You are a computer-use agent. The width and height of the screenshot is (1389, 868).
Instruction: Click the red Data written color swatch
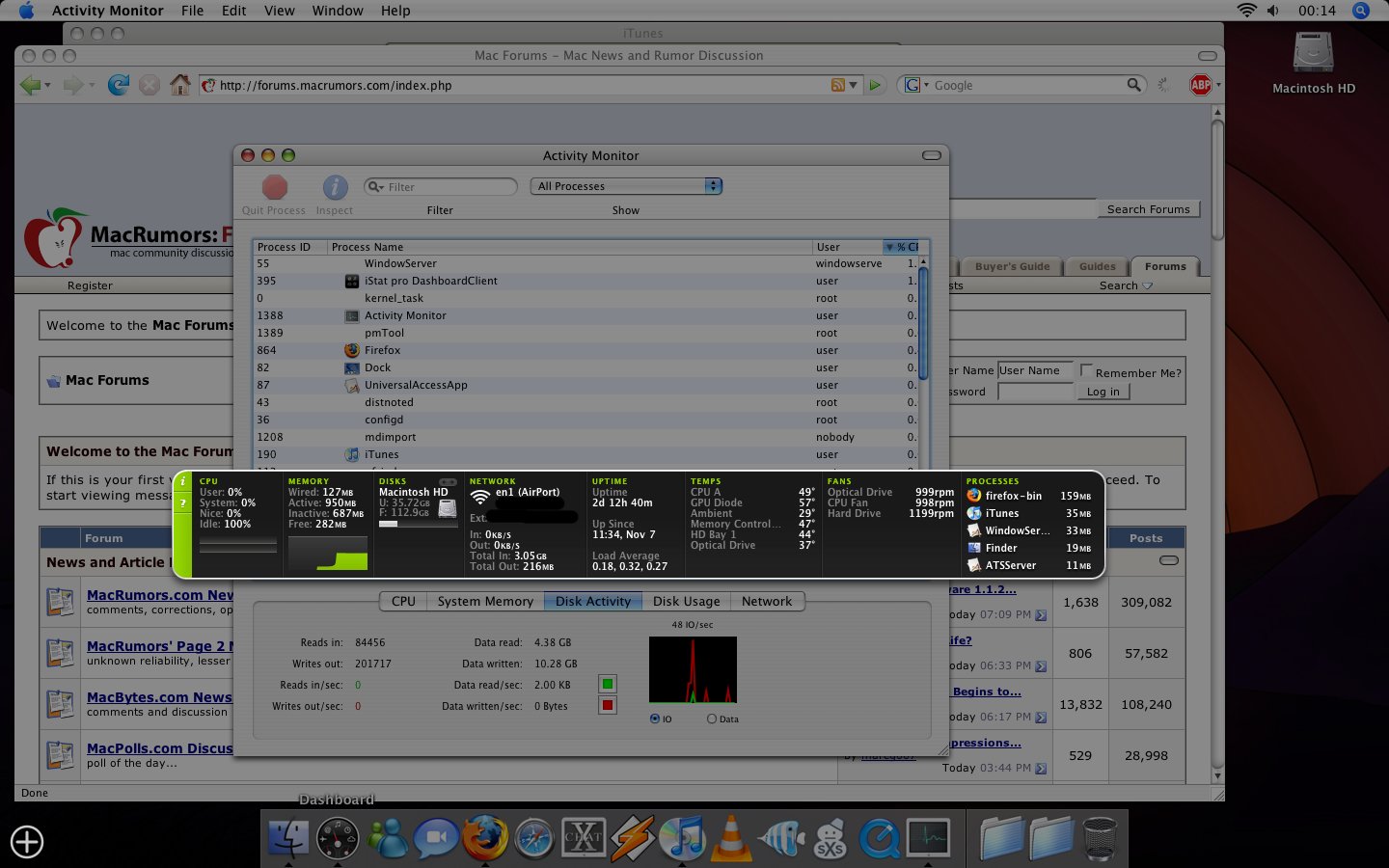[x=608, y=705]
